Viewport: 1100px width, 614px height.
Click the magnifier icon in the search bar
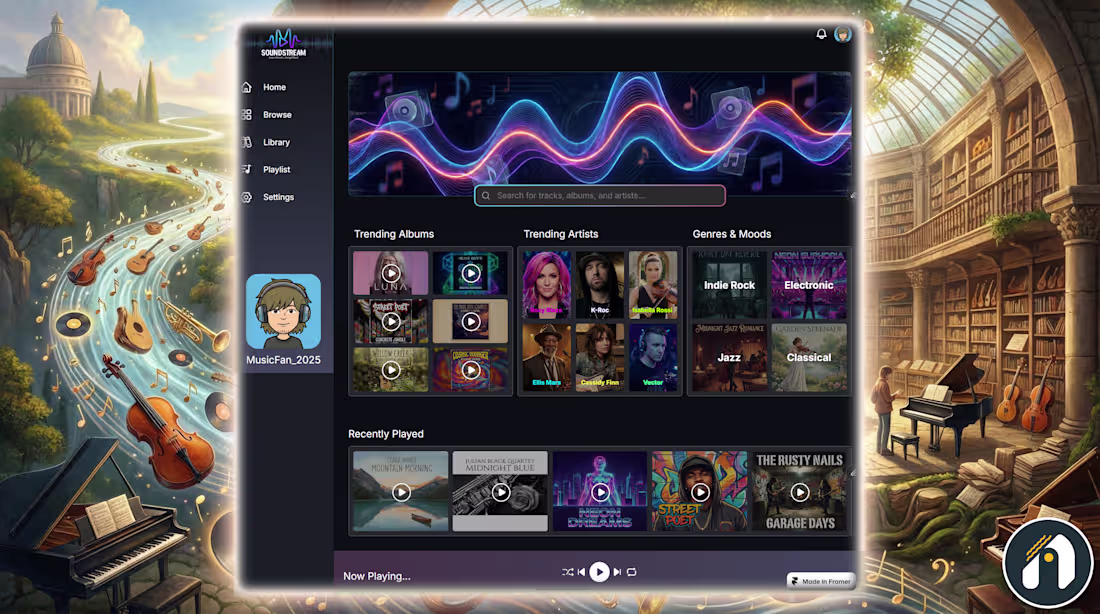(x=485, y=196)
